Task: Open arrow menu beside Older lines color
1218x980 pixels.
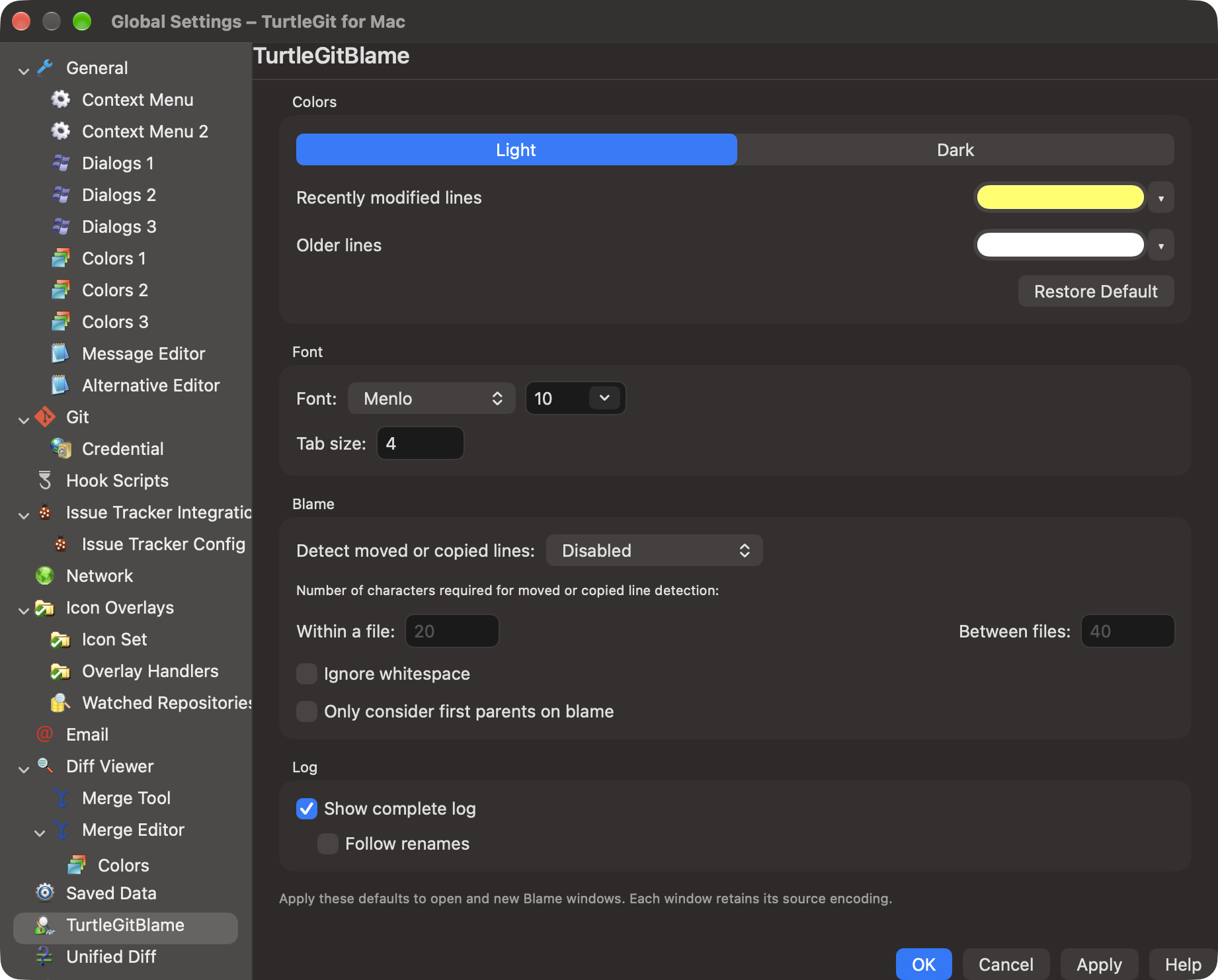Action: pyautogui.click(x=1161, y=245)
